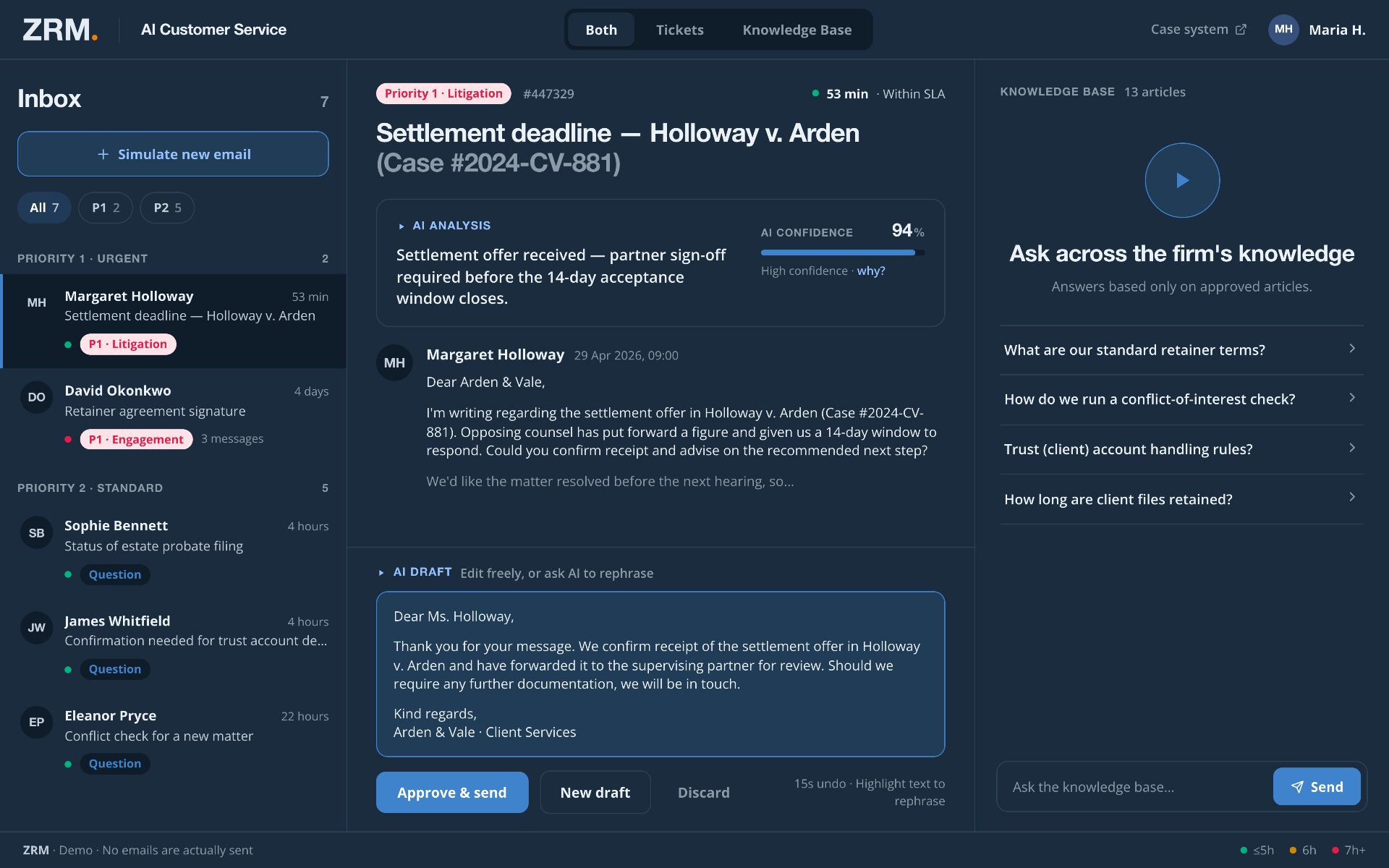The height and width of the screenshot is (868, 1389).
Task: Open Margaret Holloway's settlement deadline ticket
Action: click(x=174, y=321)
